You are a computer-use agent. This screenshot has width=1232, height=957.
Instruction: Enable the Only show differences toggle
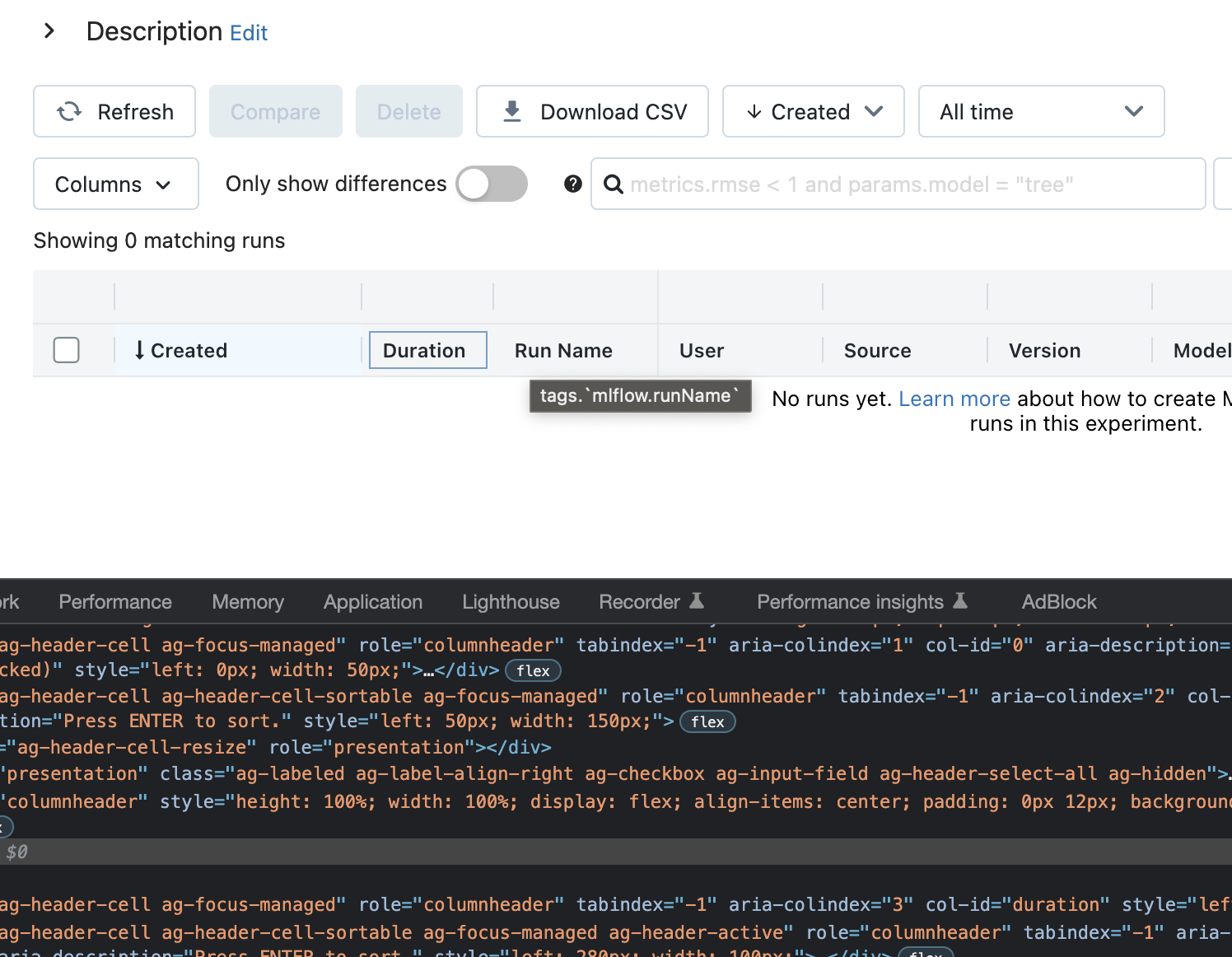pyautogui.click(x=492, y=184)
